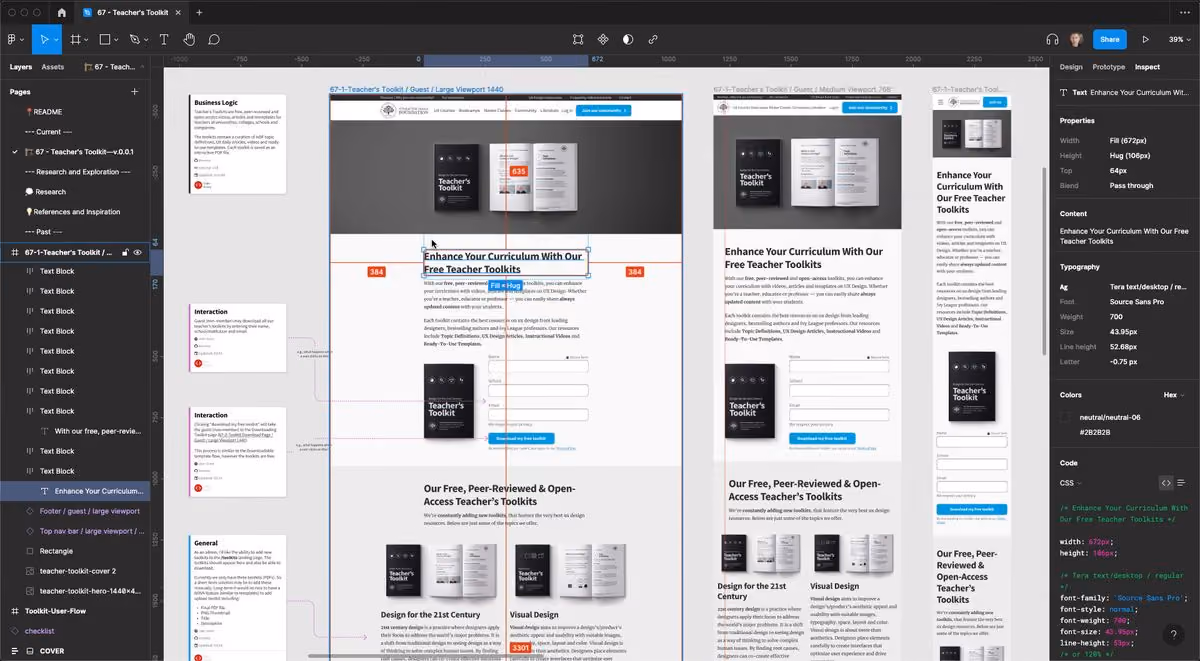Select the Pen tool
The height and width of the screenshot is (661, 1200).
134,39
